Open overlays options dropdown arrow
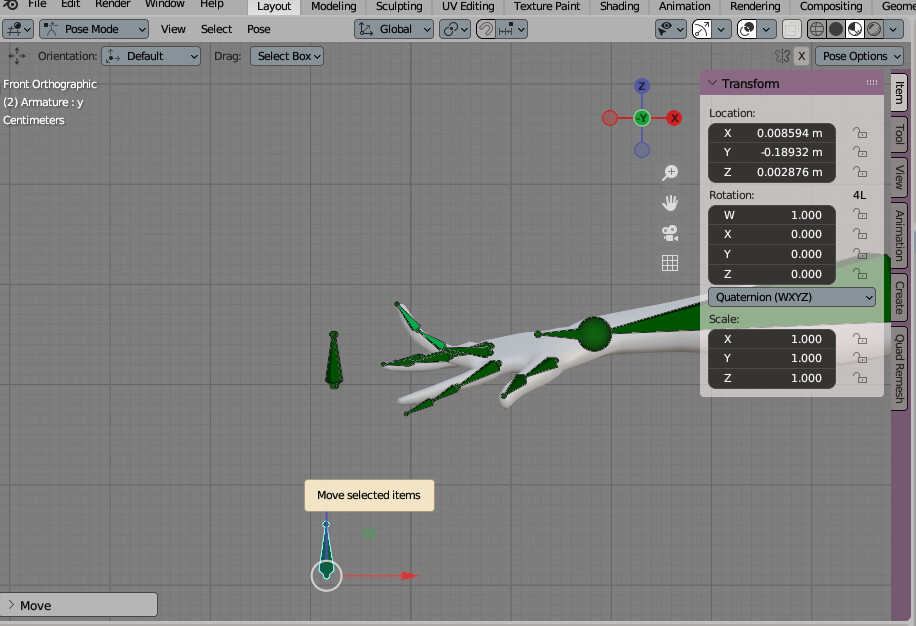916x626 pixels. pyautogui.click(x=766, y=29)
